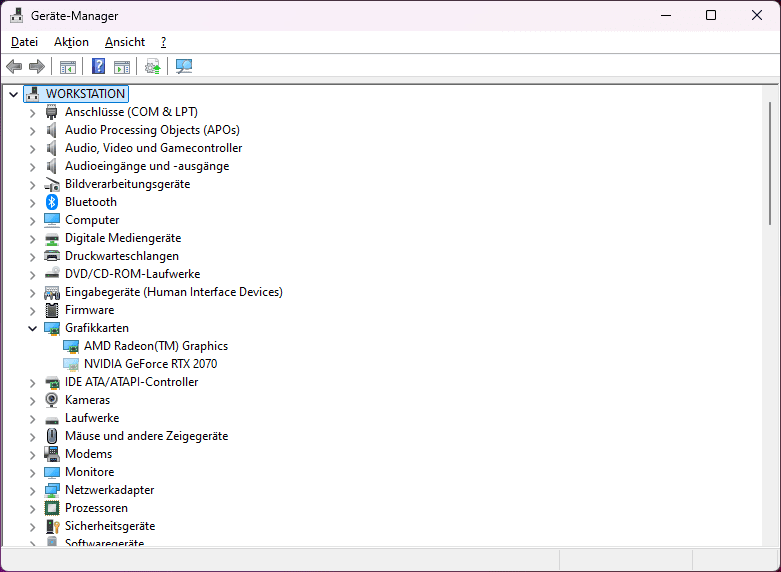Click the Kameras webcam icon

52,400
